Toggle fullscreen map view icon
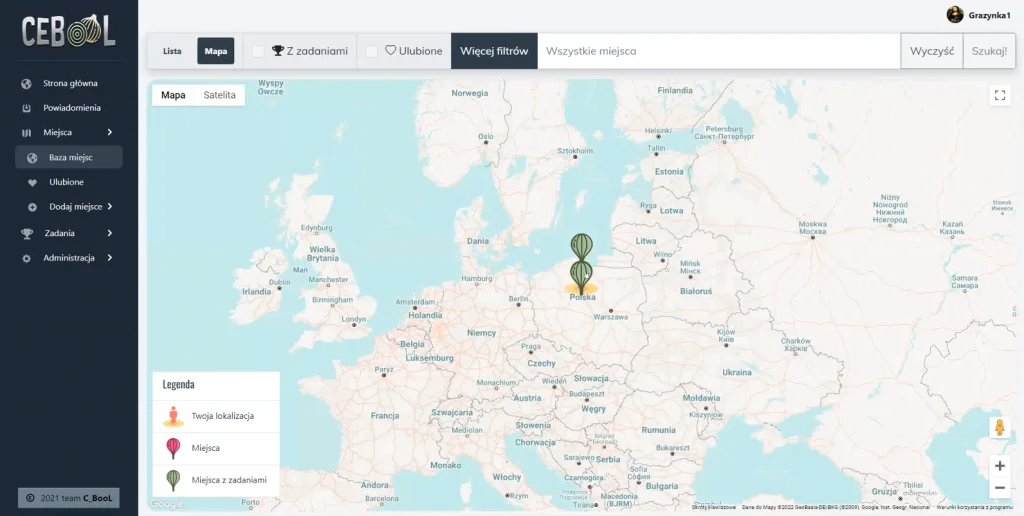Image resolution: width=1024 pixels, height=516 pixels. [x=999, y=95]
